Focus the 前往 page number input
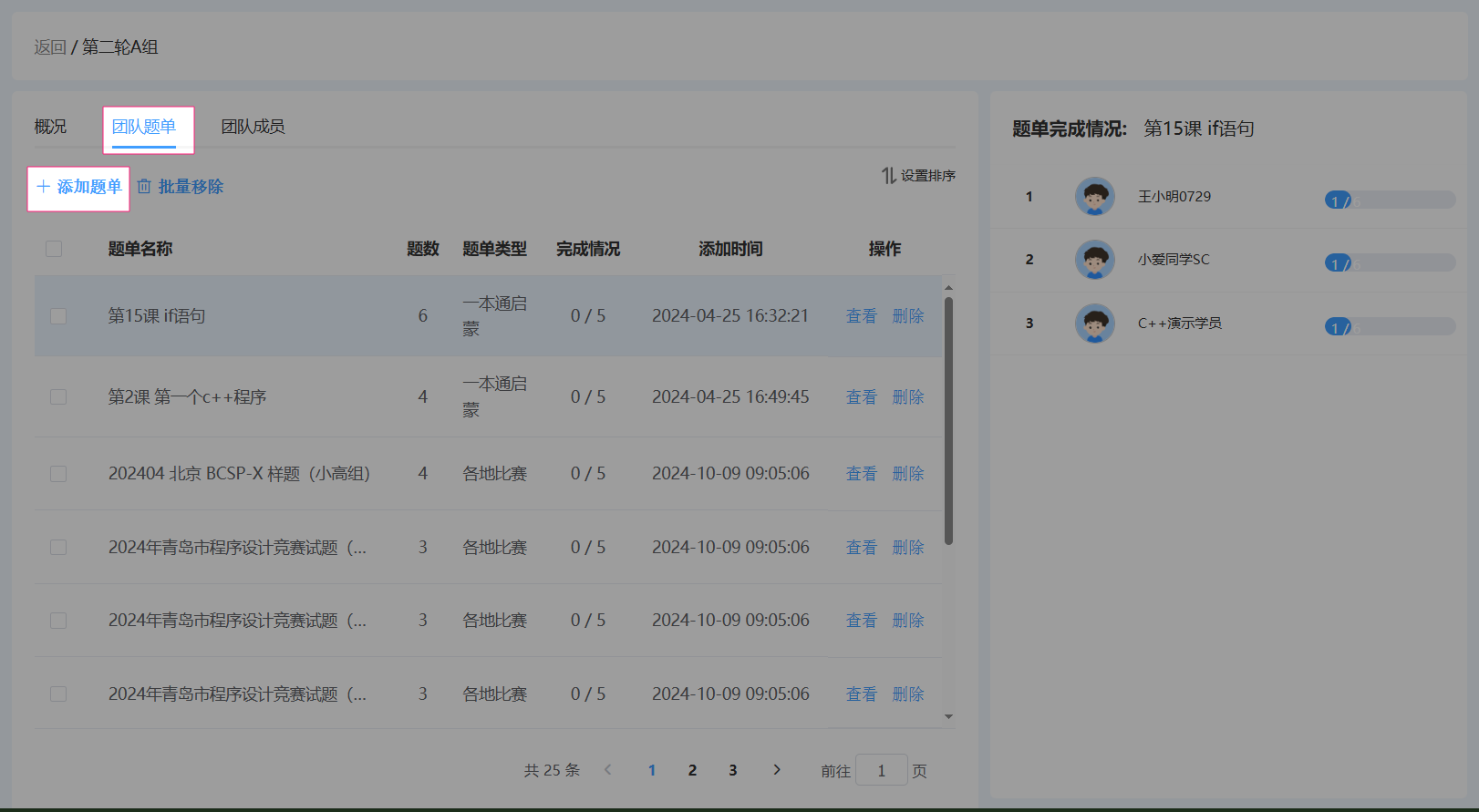The width and height of the screenshot is (1479, 812). coord(882,771)
